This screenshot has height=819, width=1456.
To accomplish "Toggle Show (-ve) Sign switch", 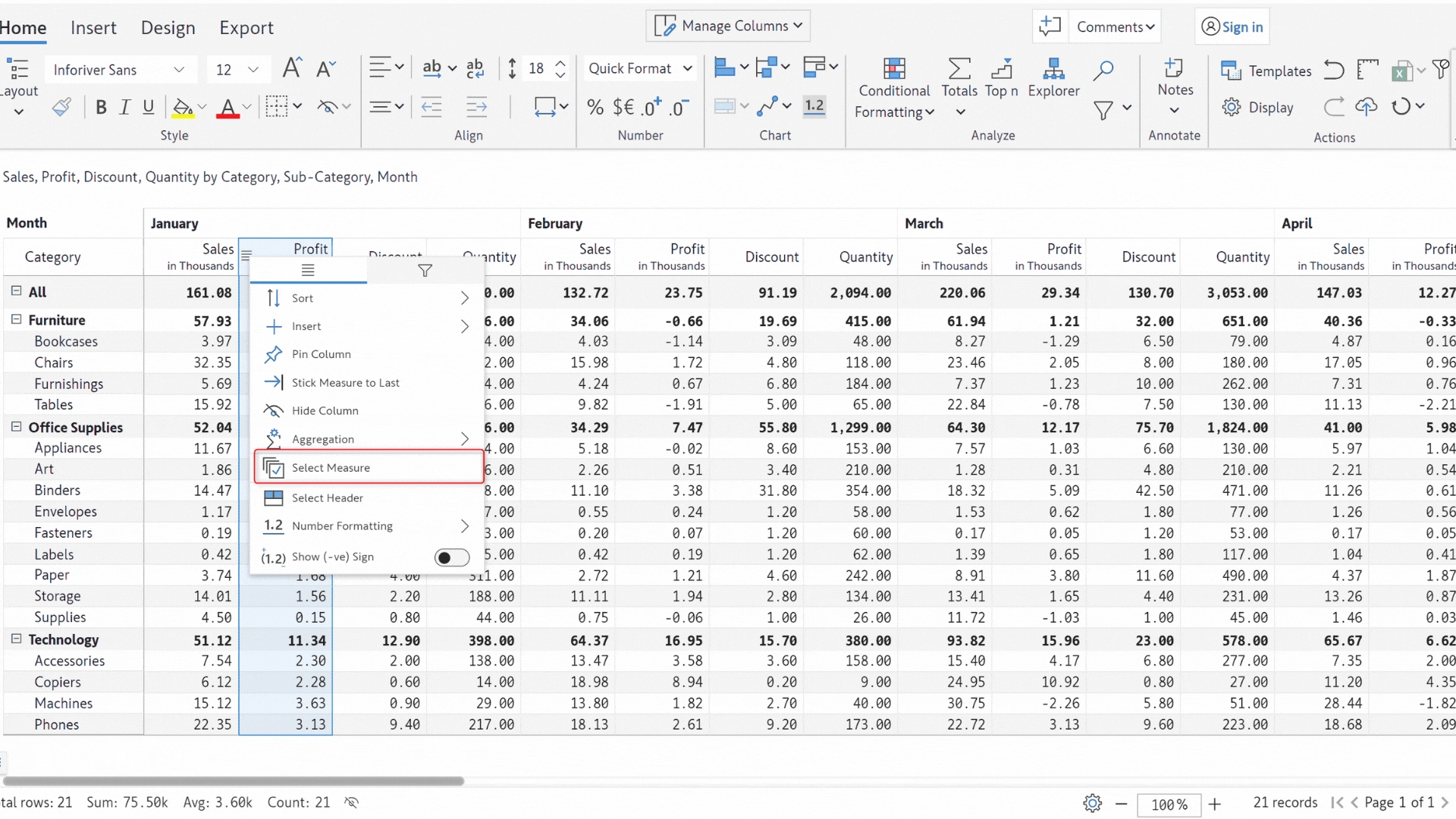I will point(452,557).
